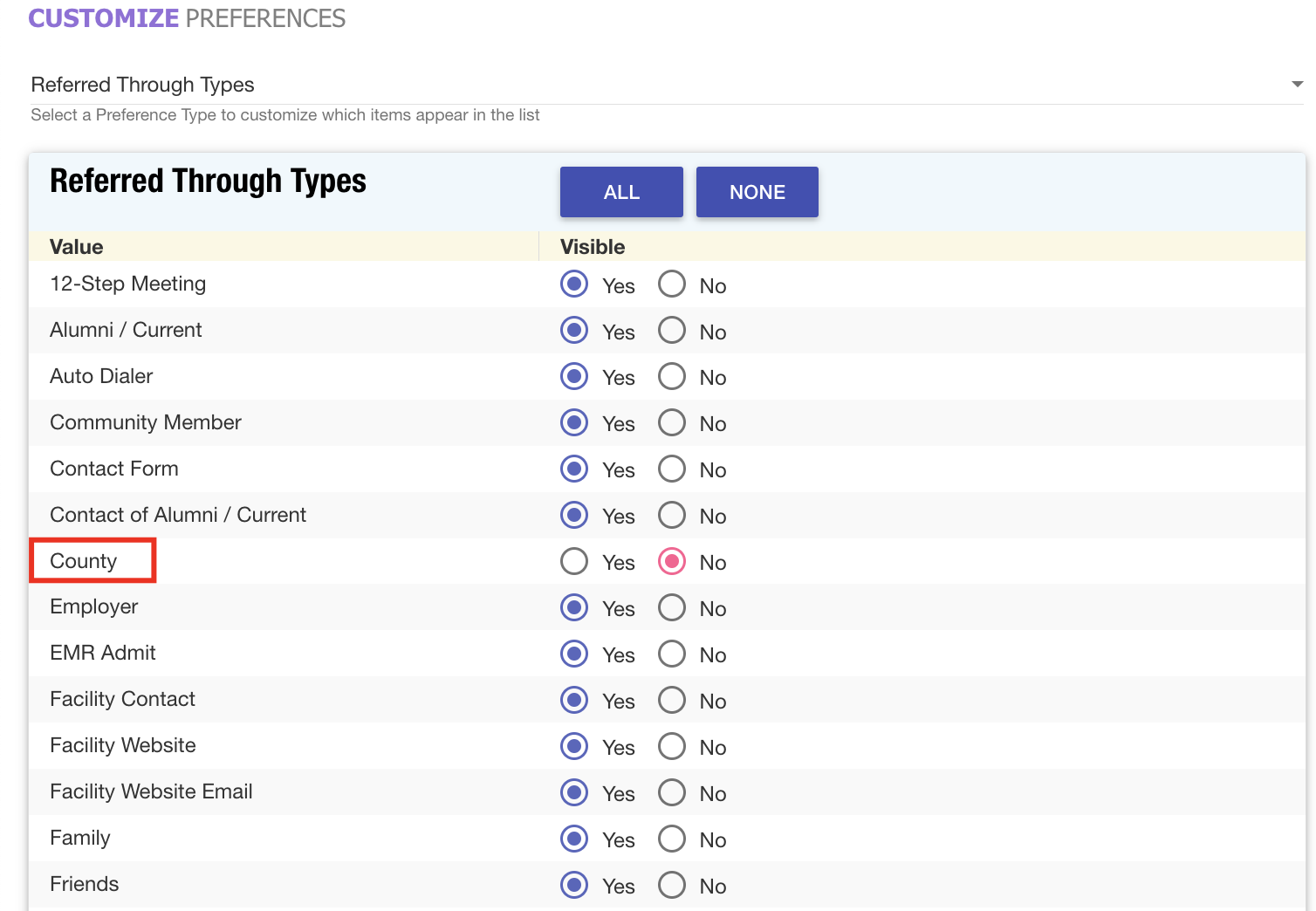Choose No for Contact Form row
Image resolution: width=1316 pixels, height=911 pixels.
(x=672, y=469)
